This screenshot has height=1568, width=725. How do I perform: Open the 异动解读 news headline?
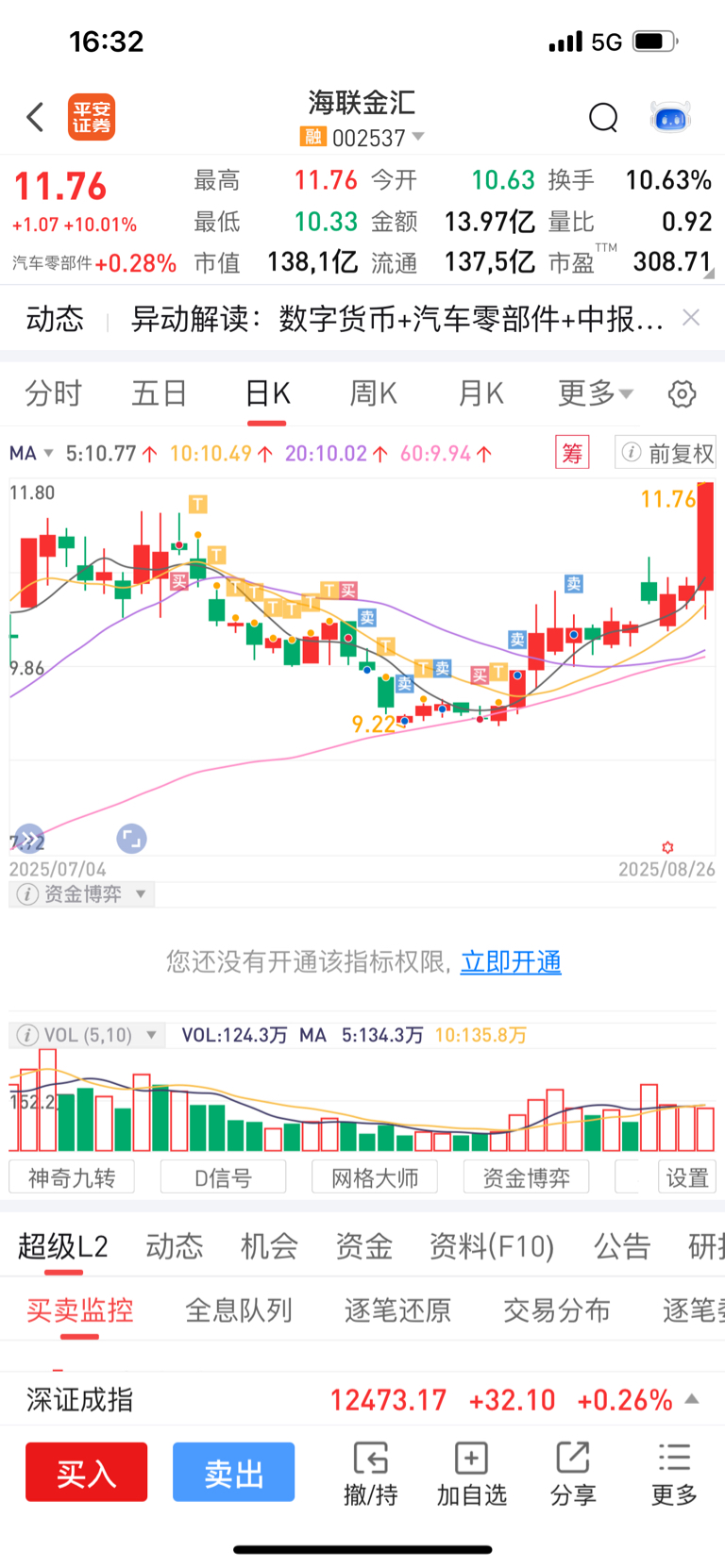396,319
